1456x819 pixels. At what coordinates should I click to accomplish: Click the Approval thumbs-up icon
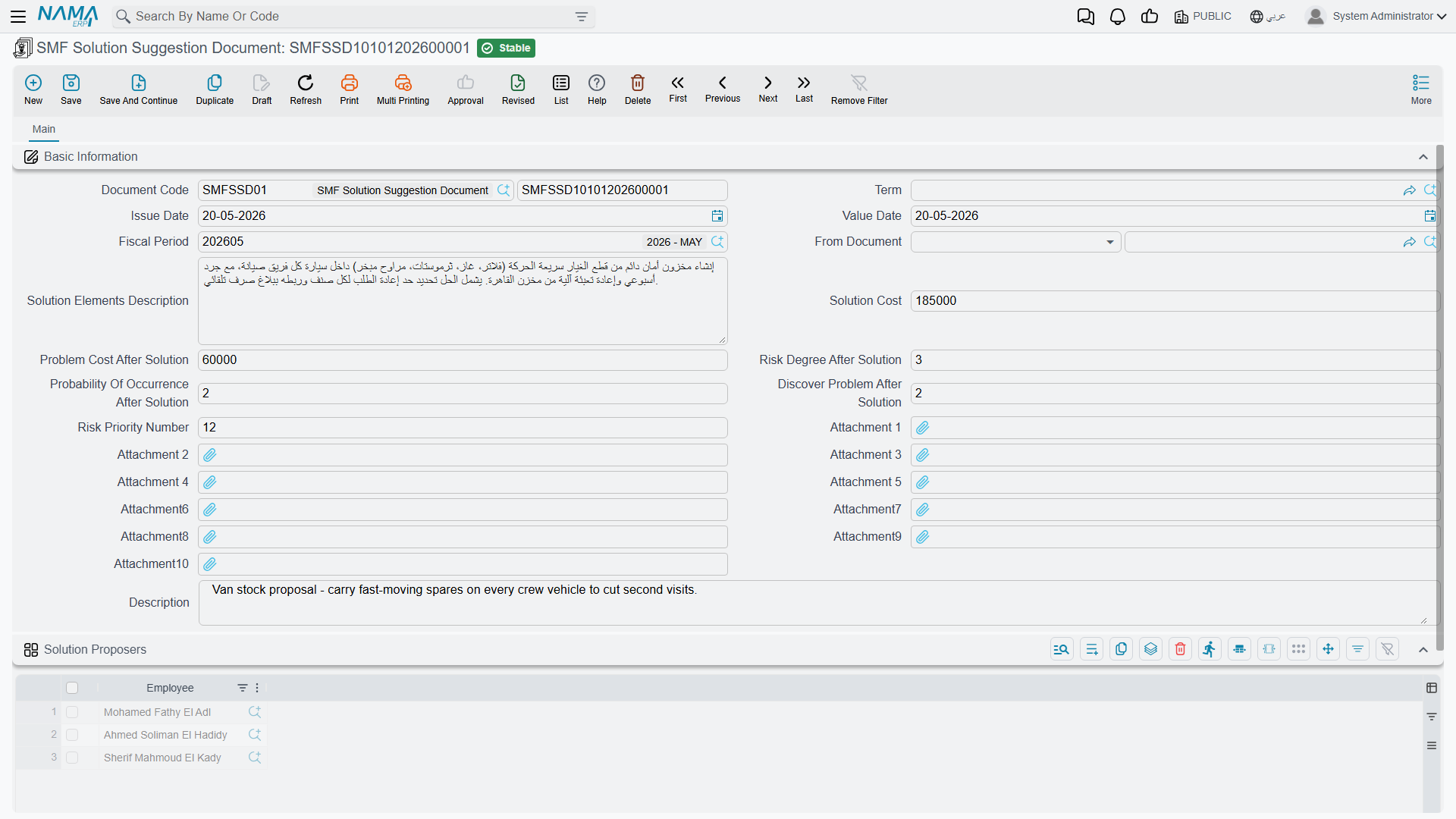pos(466,89)
